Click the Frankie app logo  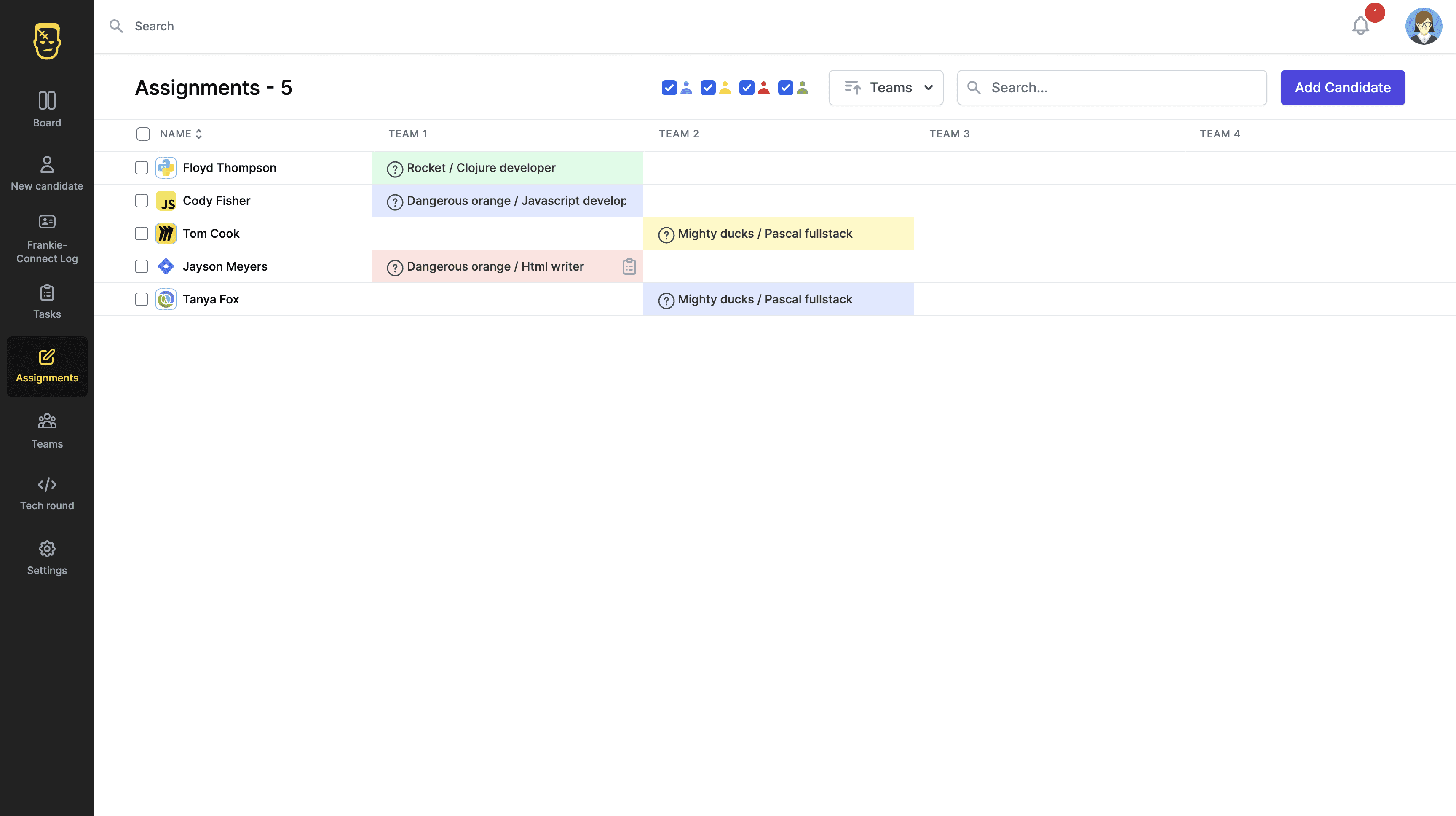(x=47, y=41)
